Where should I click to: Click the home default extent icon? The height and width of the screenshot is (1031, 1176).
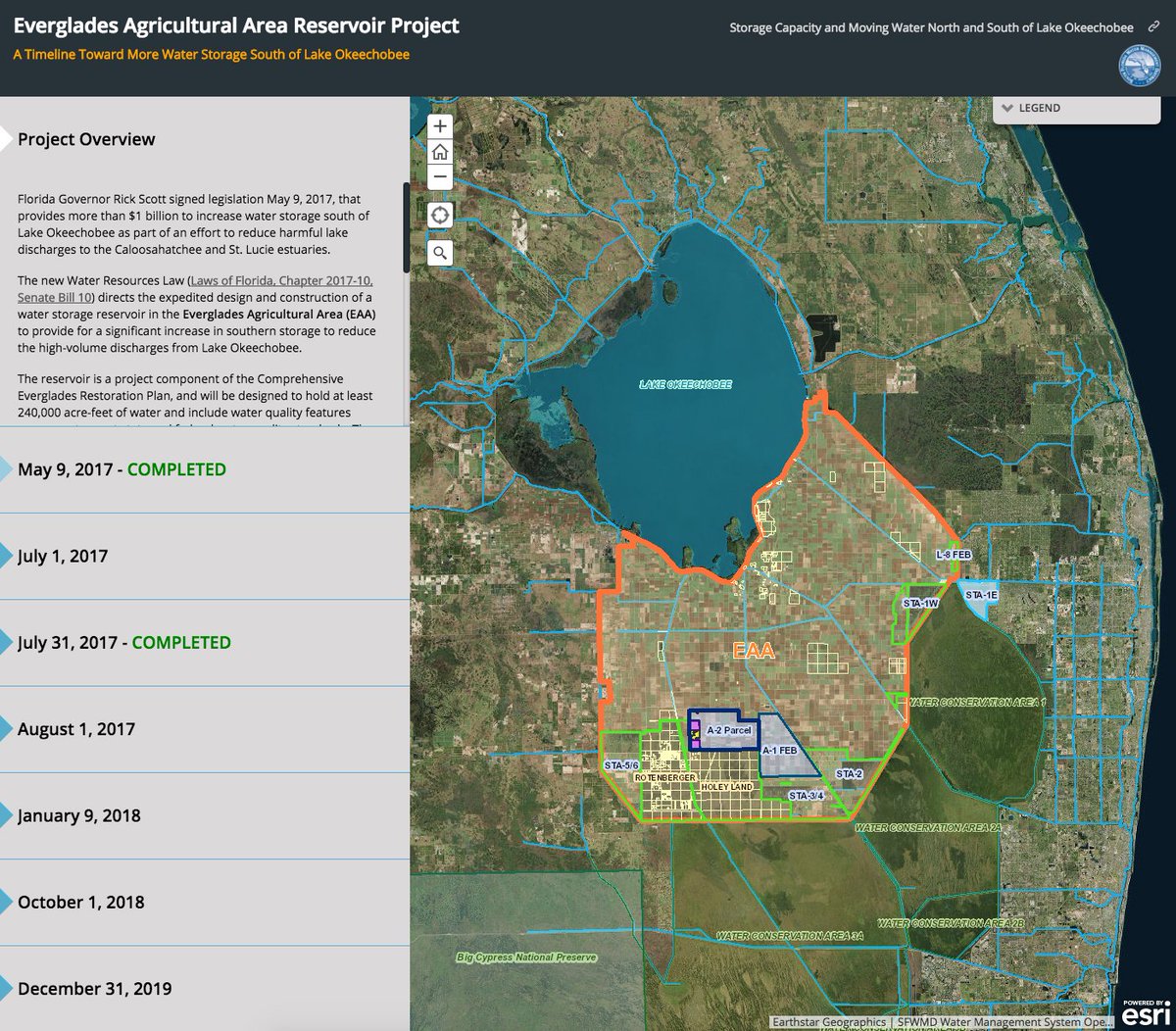point(440,151)
